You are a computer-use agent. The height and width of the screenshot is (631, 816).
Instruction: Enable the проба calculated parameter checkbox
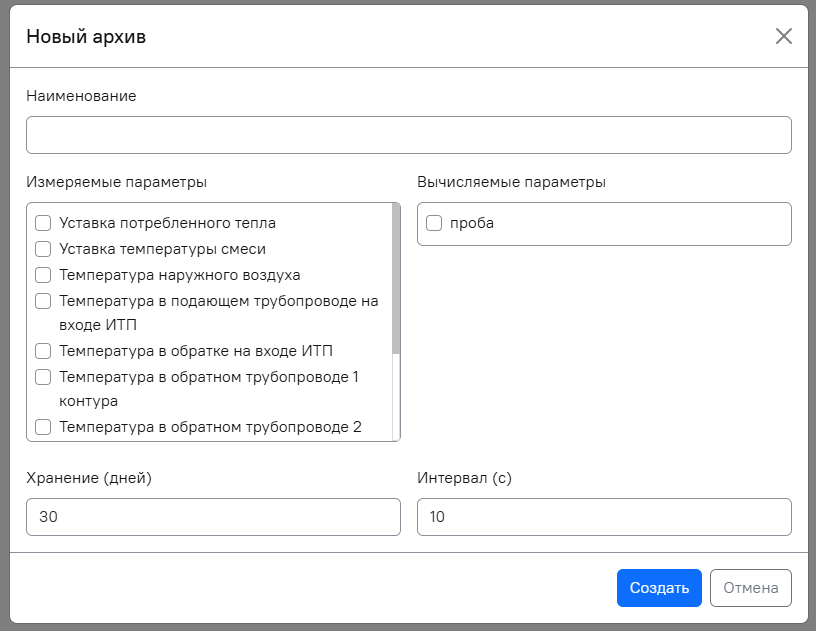[434, 223]
